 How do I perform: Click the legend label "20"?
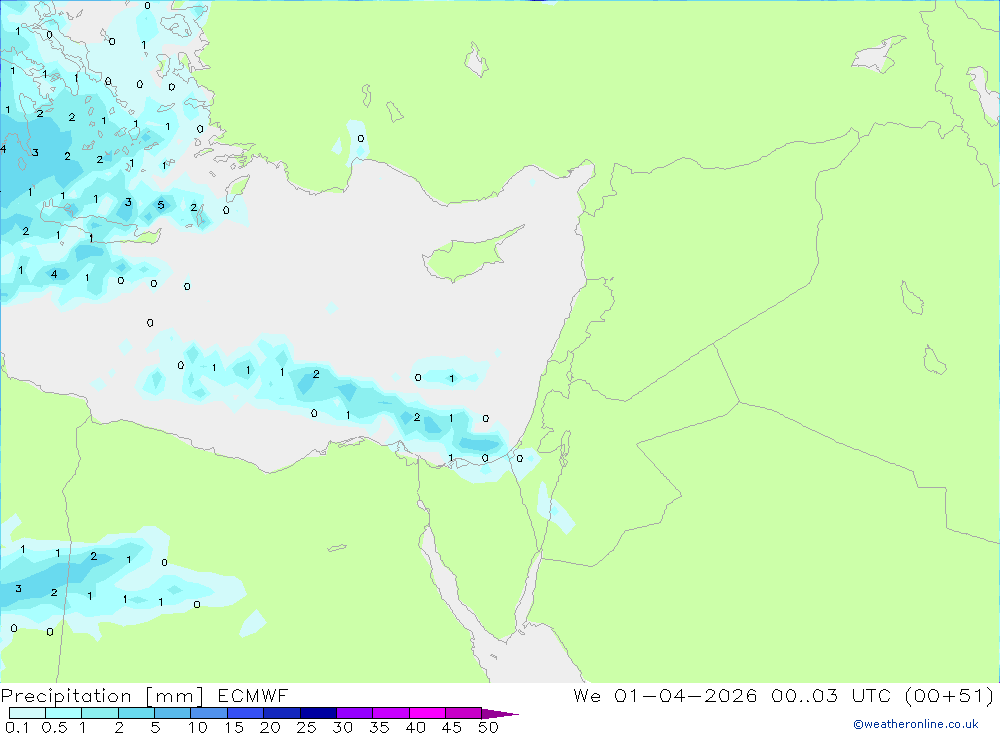click(270, 727)
